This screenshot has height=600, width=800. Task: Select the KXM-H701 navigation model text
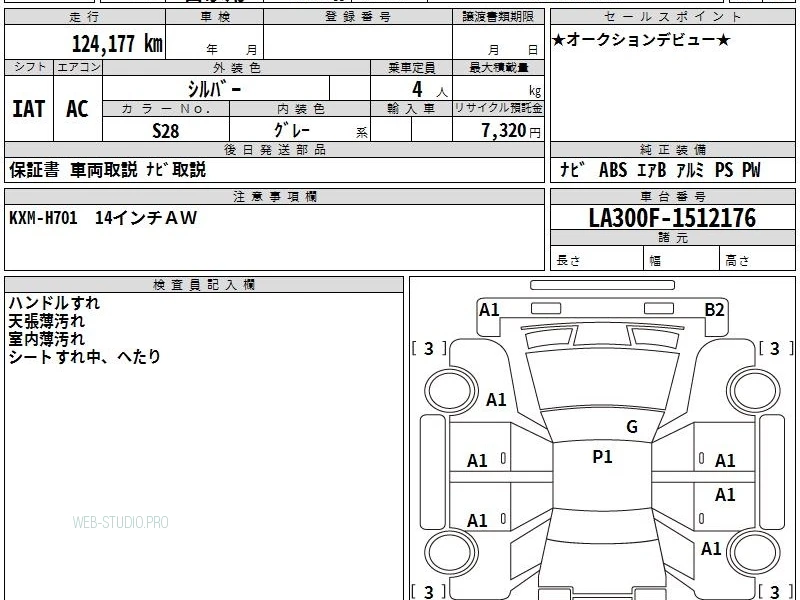43,218
